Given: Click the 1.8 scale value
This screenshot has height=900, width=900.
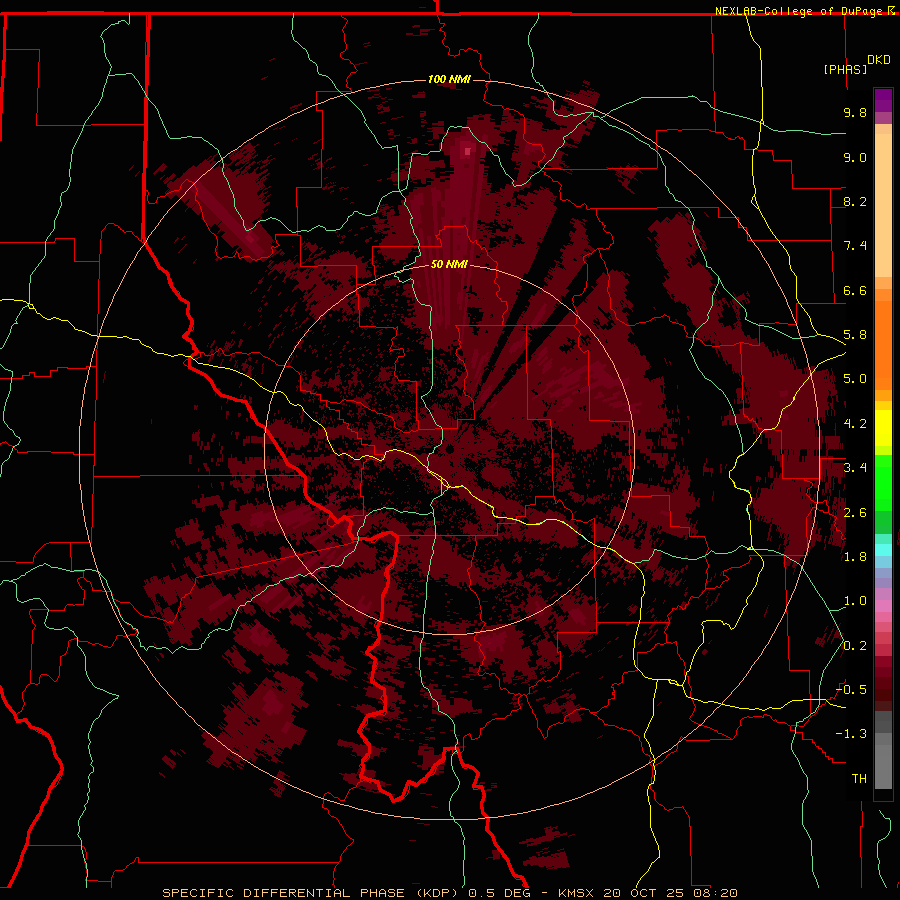Looking at the screenshot, I should coord(855,557).
